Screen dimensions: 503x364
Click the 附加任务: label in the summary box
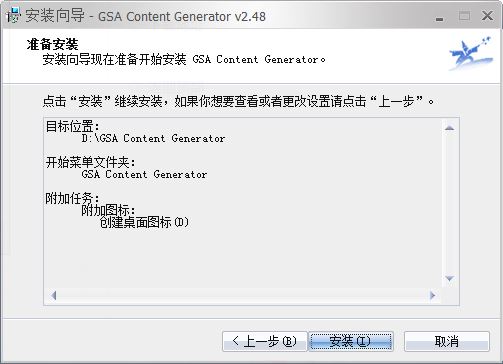point(72,198)
